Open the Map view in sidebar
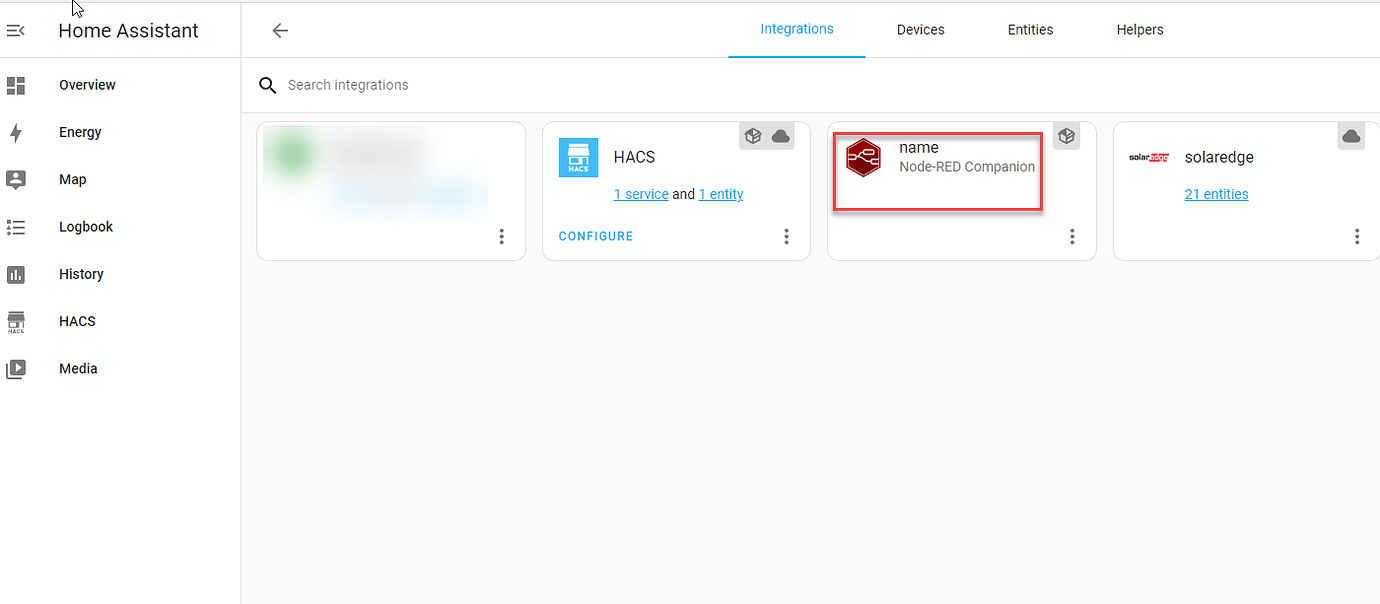Image resolution: width=1380 pixels, height=604 pixels. 72,179
